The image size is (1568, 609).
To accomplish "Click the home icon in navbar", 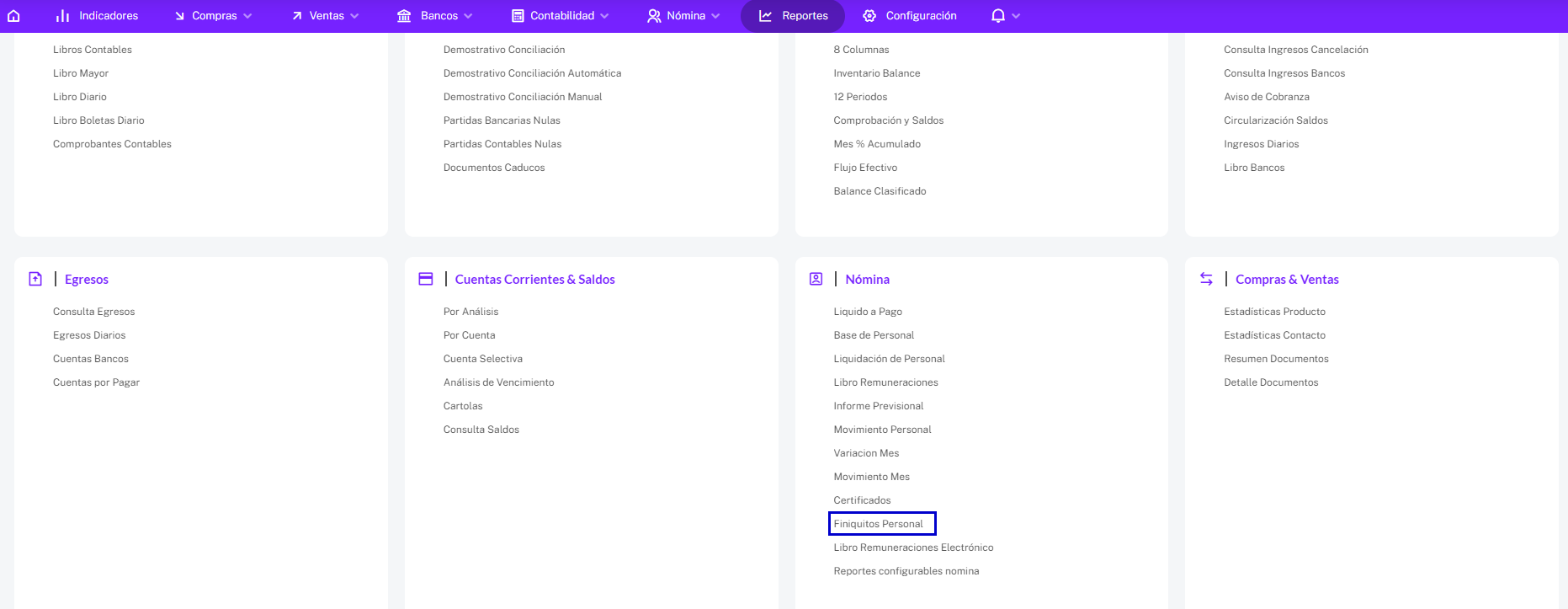I will [x=13, y=16].
